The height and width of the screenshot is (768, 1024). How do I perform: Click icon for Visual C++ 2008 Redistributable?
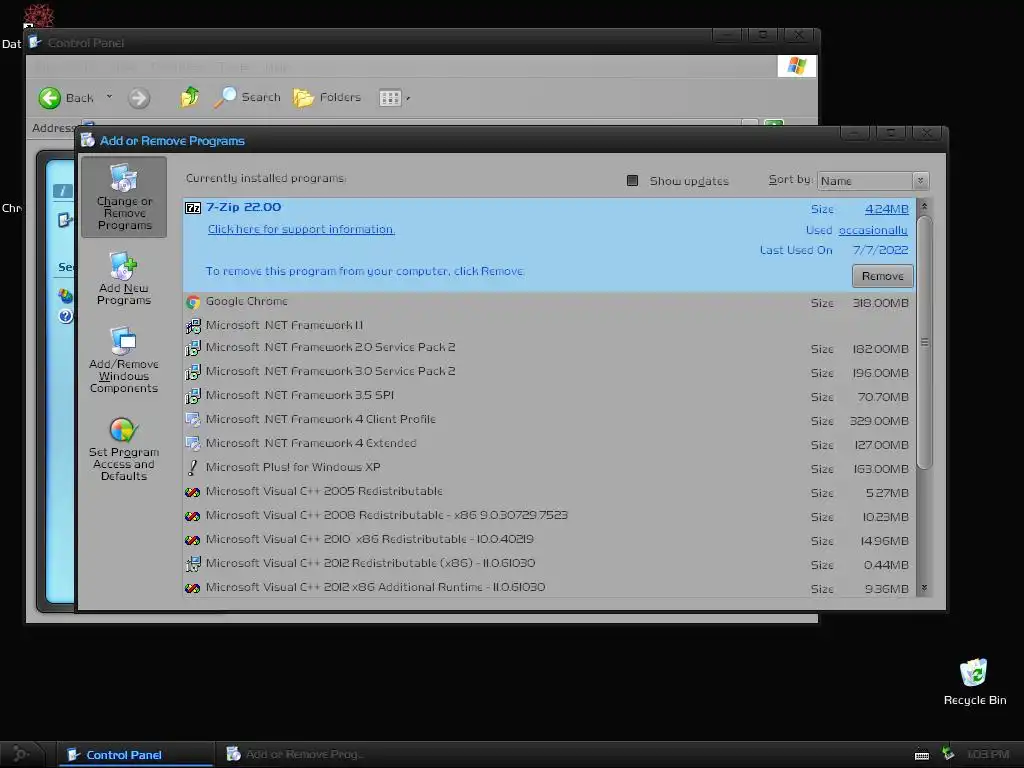click(x=193, y=516)
